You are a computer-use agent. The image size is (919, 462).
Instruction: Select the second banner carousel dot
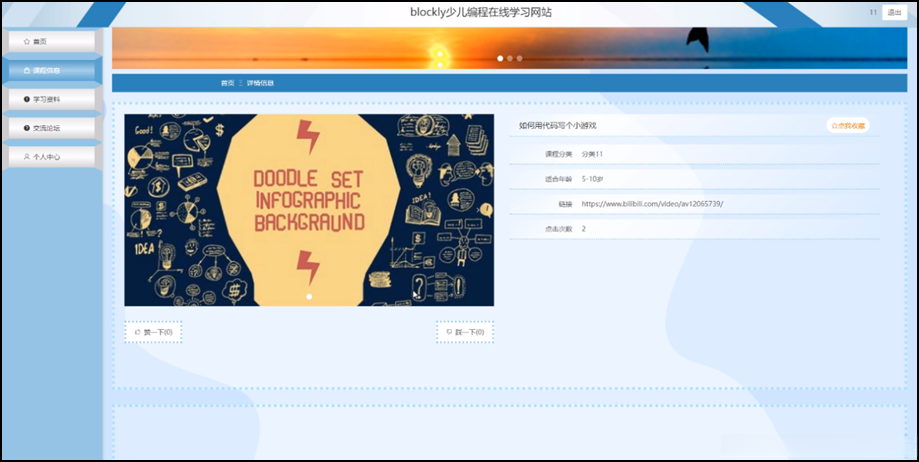[x=510, y=59]
